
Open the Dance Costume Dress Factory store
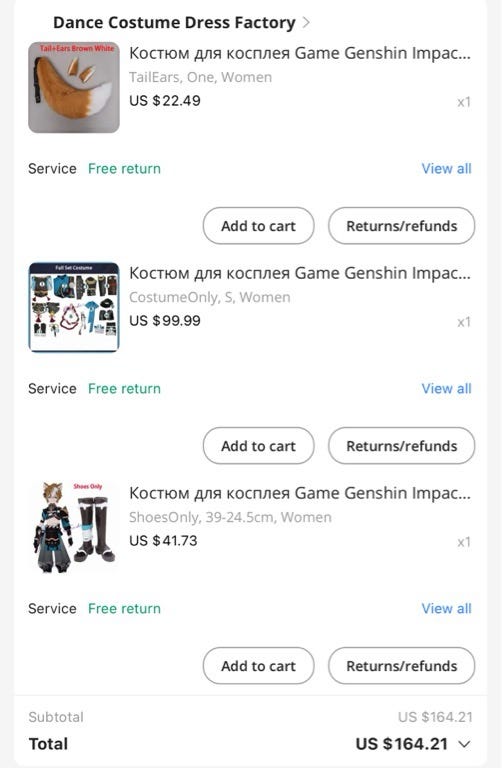click(174, 23)
